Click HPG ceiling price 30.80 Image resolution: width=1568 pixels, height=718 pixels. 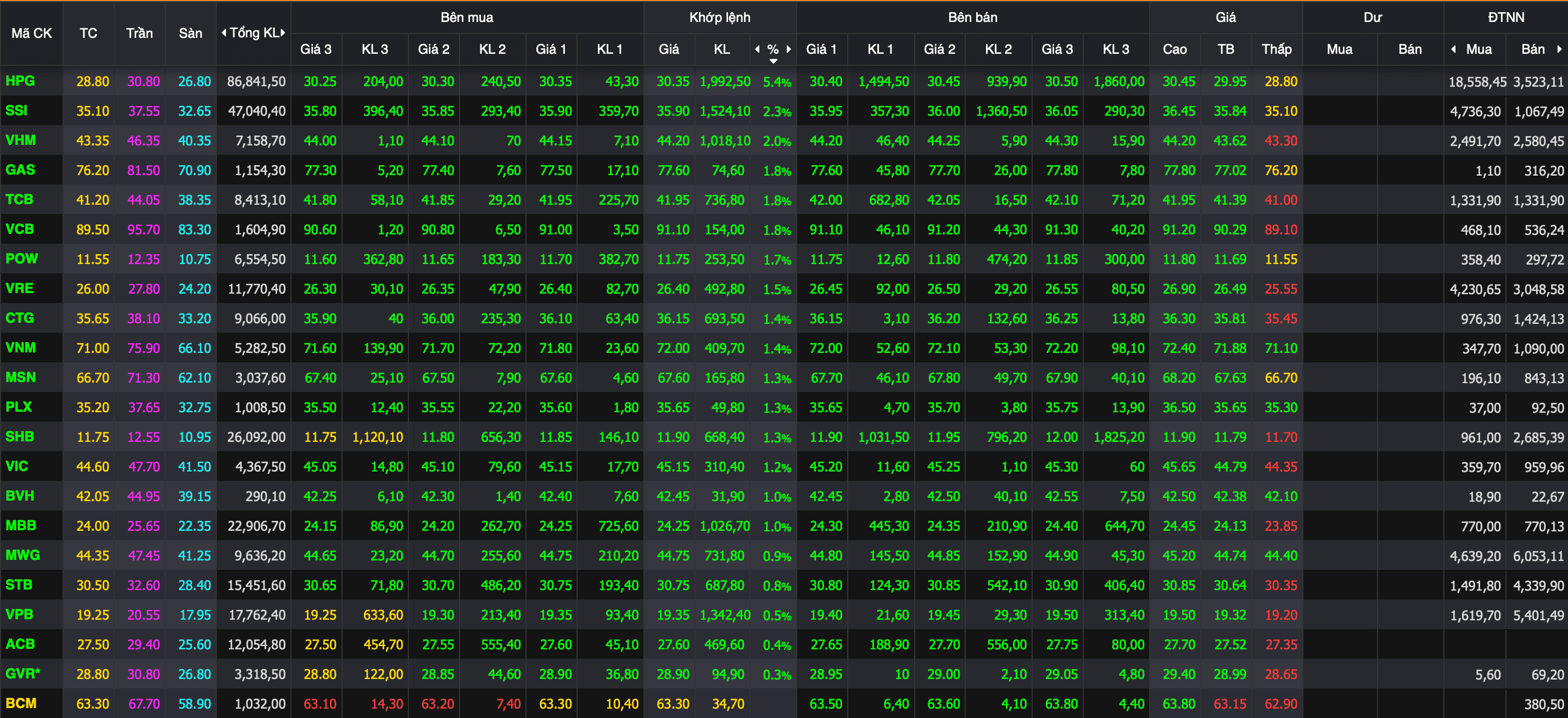(x=144, y=82)
